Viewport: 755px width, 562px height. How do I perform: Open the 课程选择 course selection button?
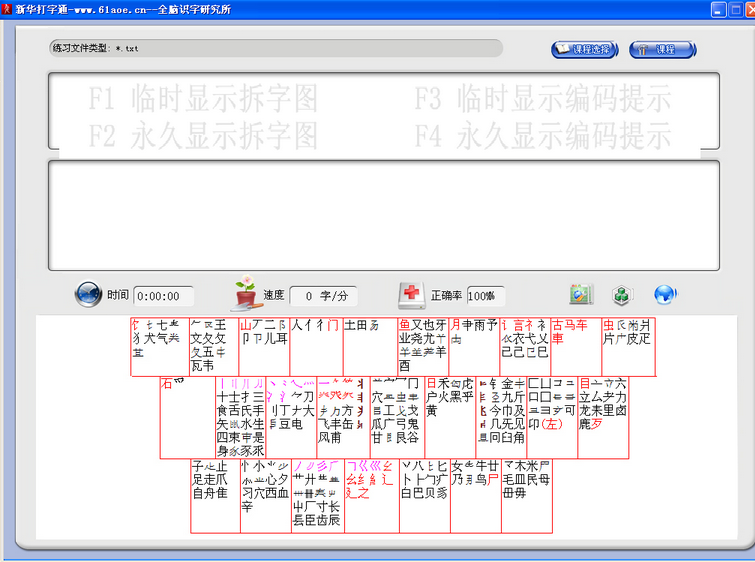tap(585, 50)
